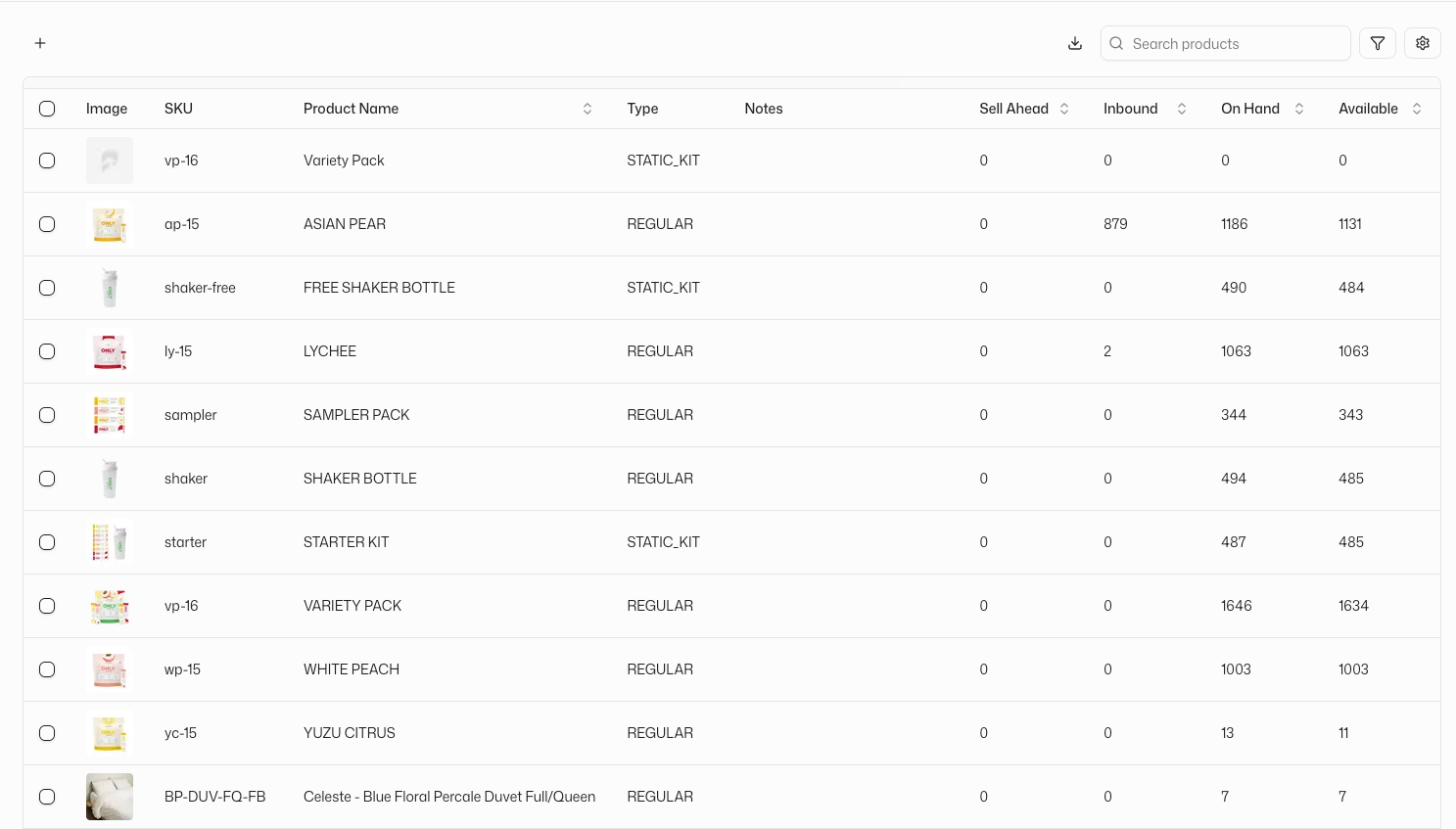Click the plus icon to add product
1456x829 pixels.
[40, 43]
